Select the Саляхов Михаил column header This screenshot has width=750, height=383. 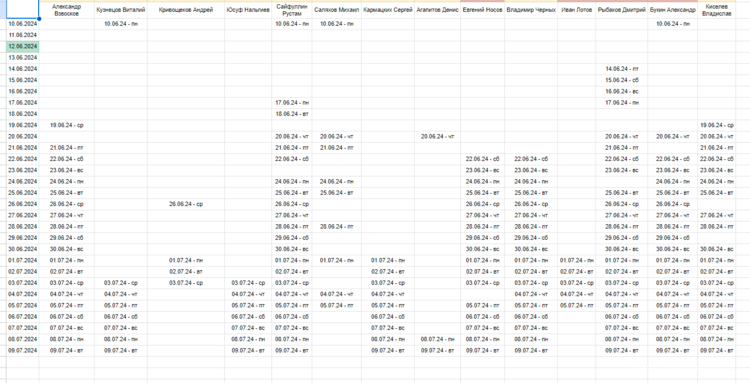(337, 10)
